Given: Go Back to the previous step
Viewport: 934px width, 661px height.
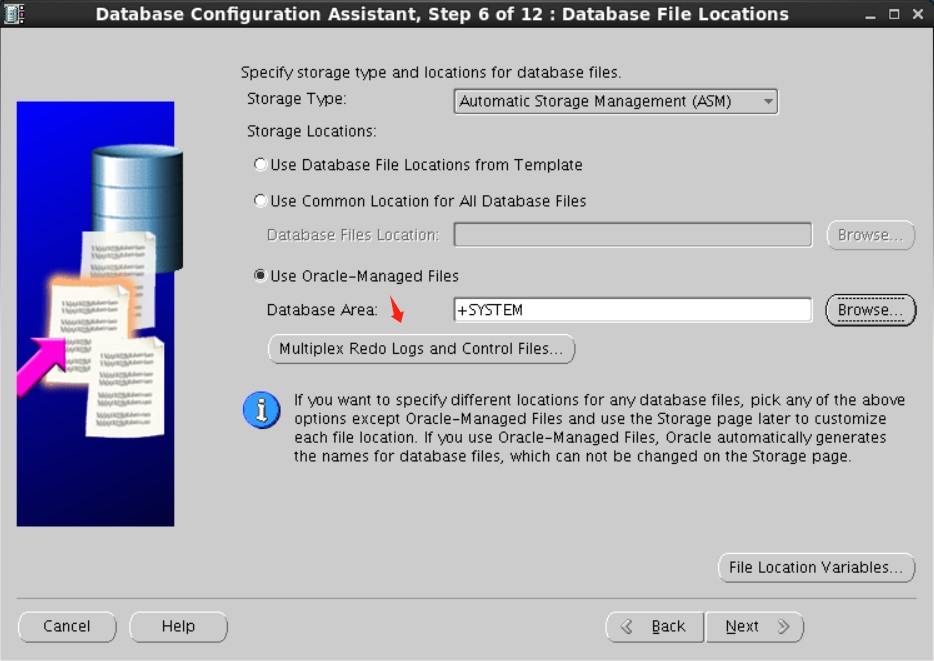Looking at the screenshot, I should click(x=655, y=627).
